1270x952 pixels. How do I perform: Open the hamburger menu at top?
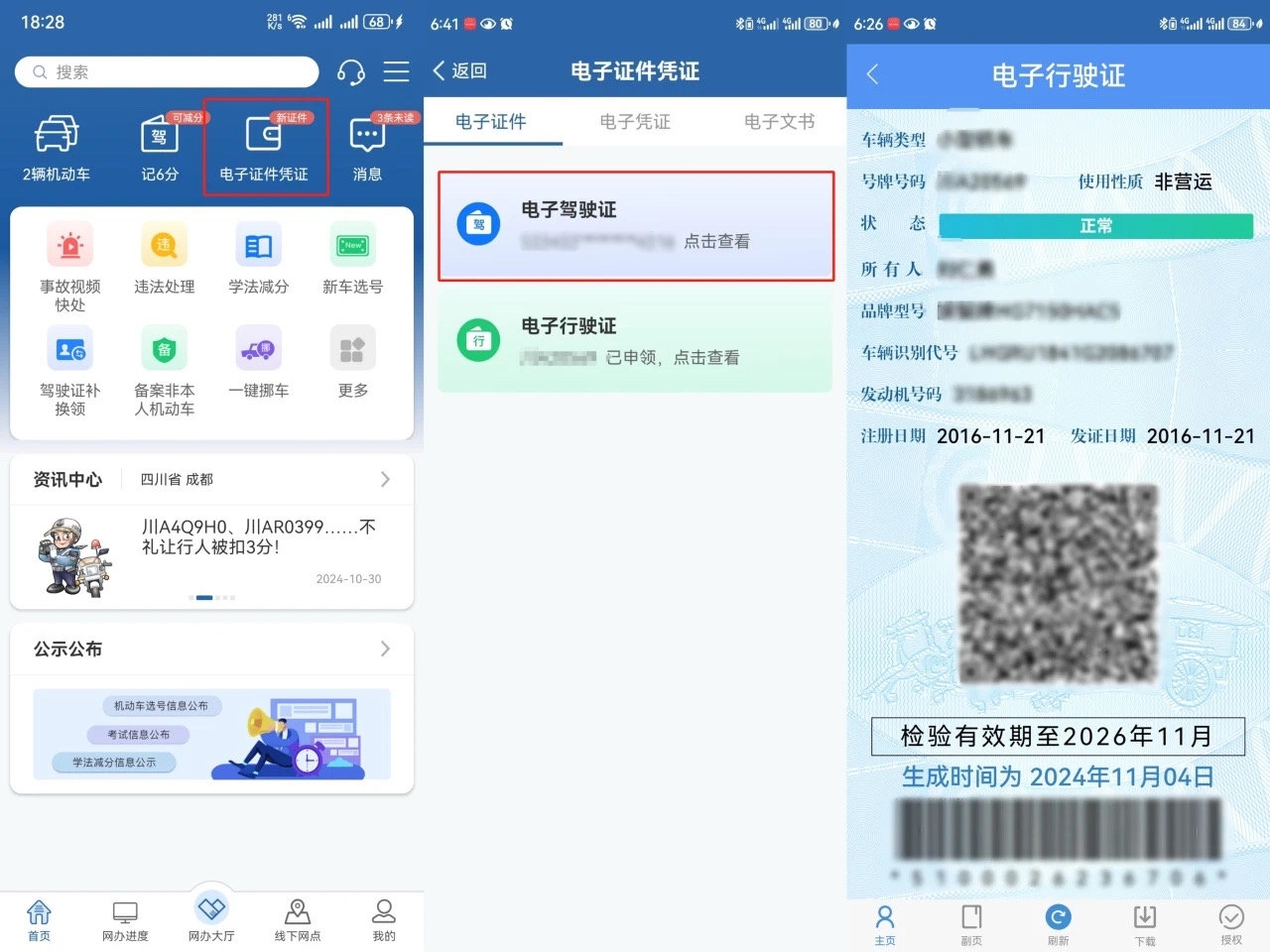pyautogui.click(x=396, y=72)
